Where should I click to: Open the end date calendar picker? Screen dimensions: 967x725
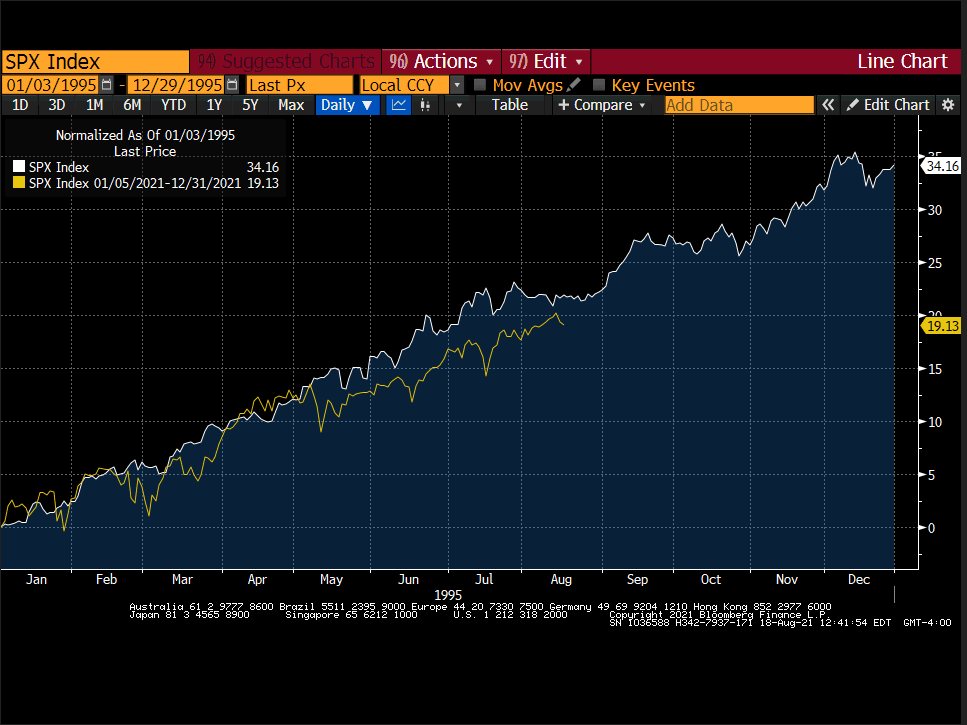click(x=233, y=85)
